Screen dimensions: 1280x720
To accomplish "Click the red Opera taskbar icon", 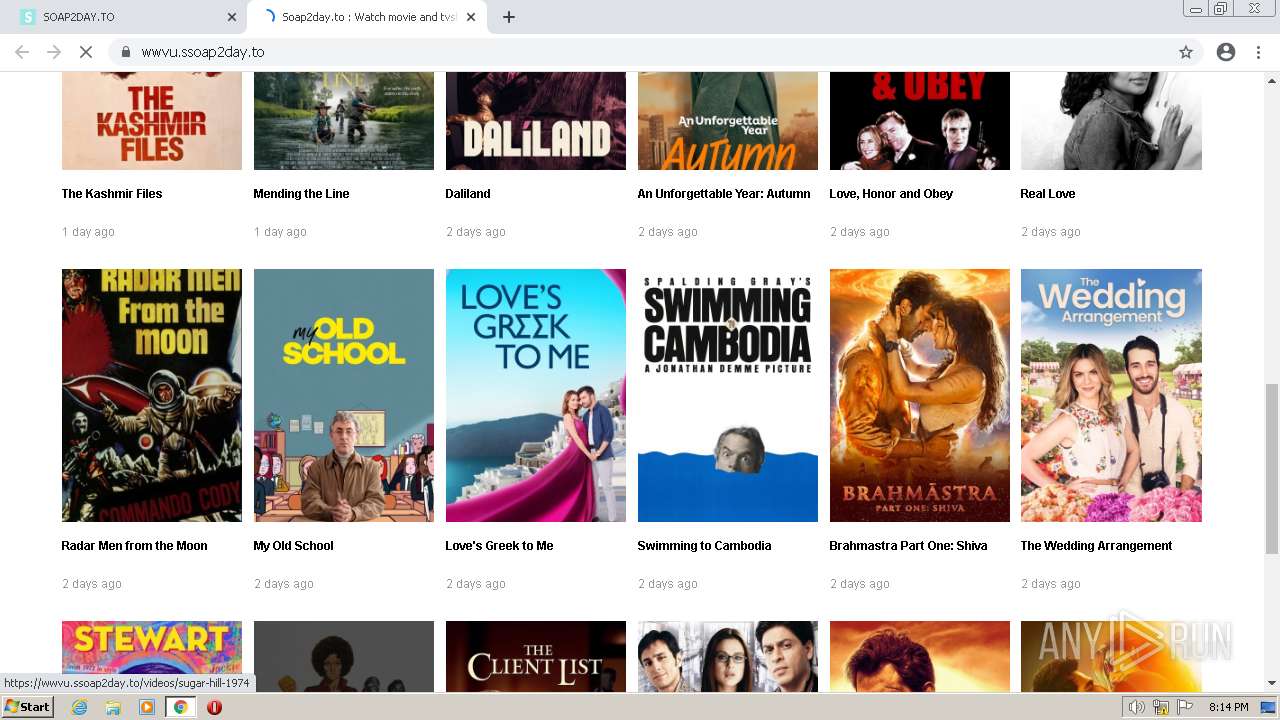I will [x=214, y=707].
